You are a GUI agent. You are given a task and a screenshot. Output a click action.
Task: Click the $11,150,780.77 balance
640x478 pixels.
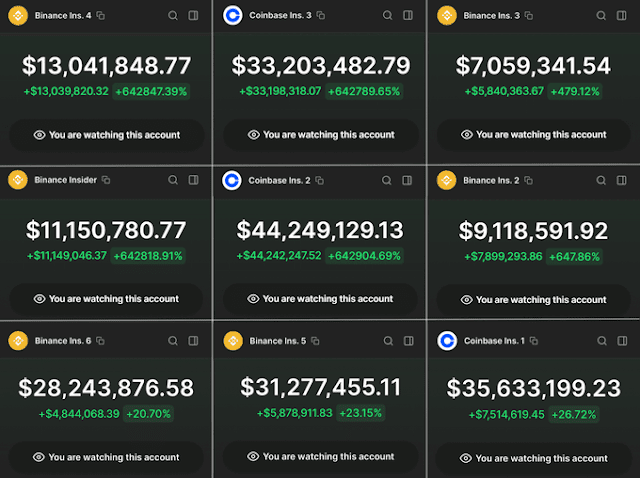(106, 230)
